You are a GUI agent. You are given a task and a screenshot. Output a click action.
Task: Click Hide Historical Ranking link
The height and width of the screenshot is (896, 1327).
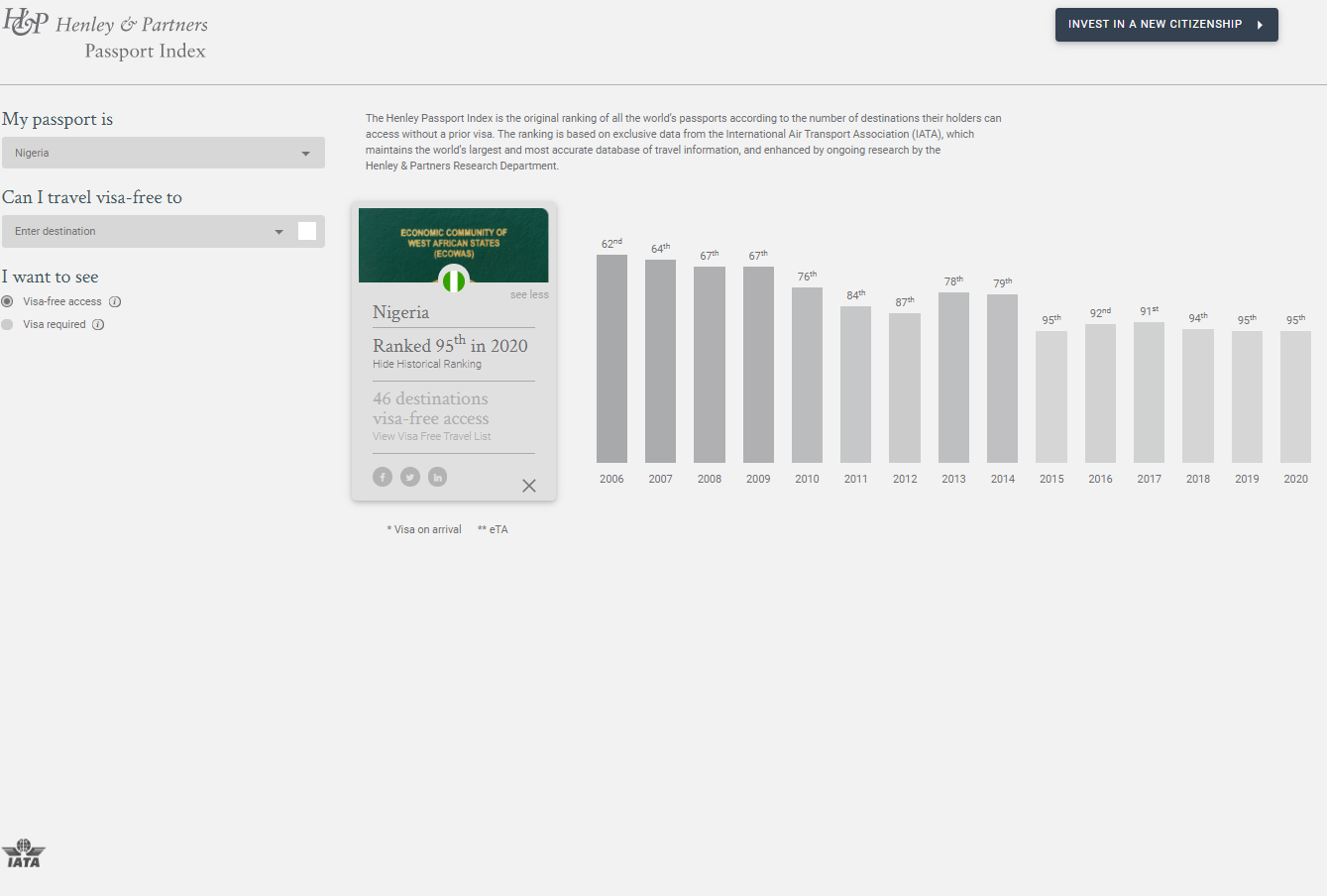427,364
